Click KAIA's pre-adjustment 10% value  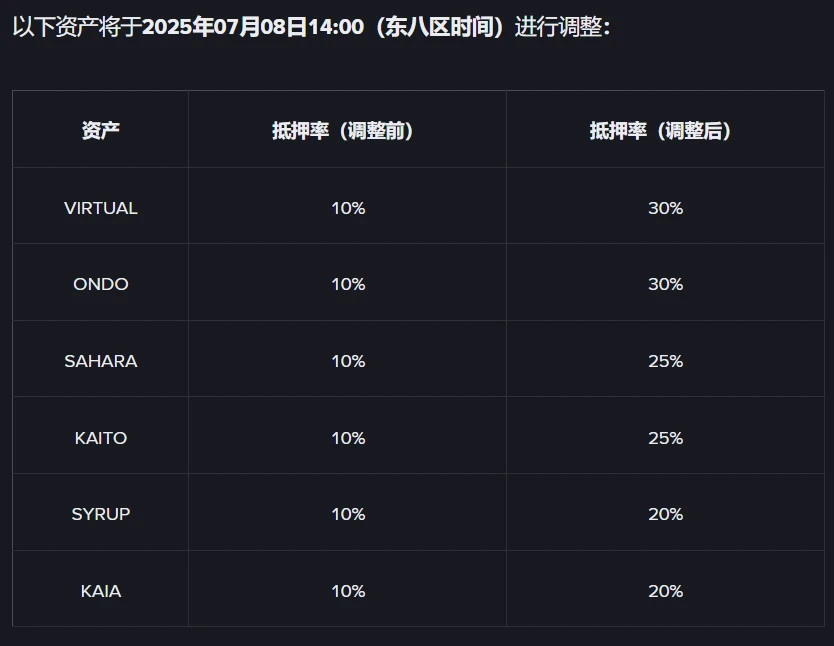(x=348, y=591)
